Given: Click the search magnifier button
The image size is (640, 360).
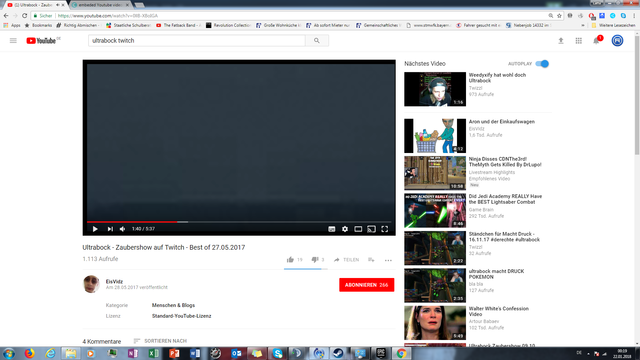Looking at the screenshot, I should (x=317, y=40).
